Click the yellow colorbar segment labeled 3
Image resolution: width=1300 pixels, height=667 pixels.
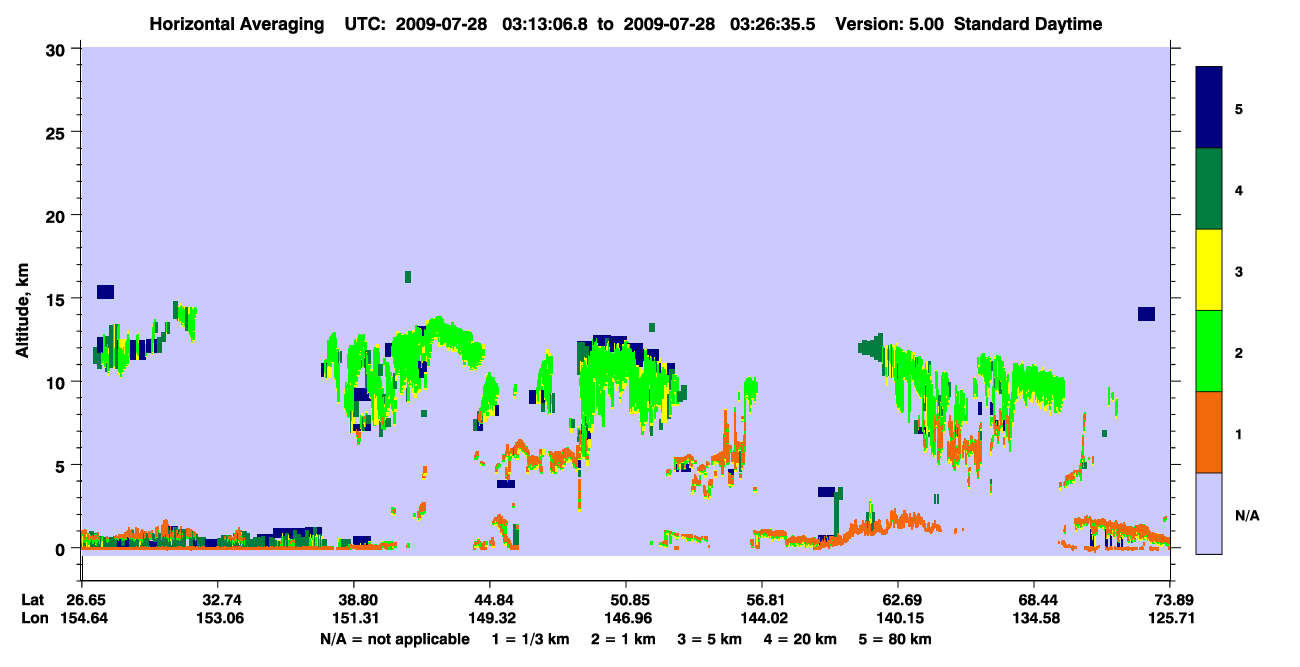point(1209,270)
